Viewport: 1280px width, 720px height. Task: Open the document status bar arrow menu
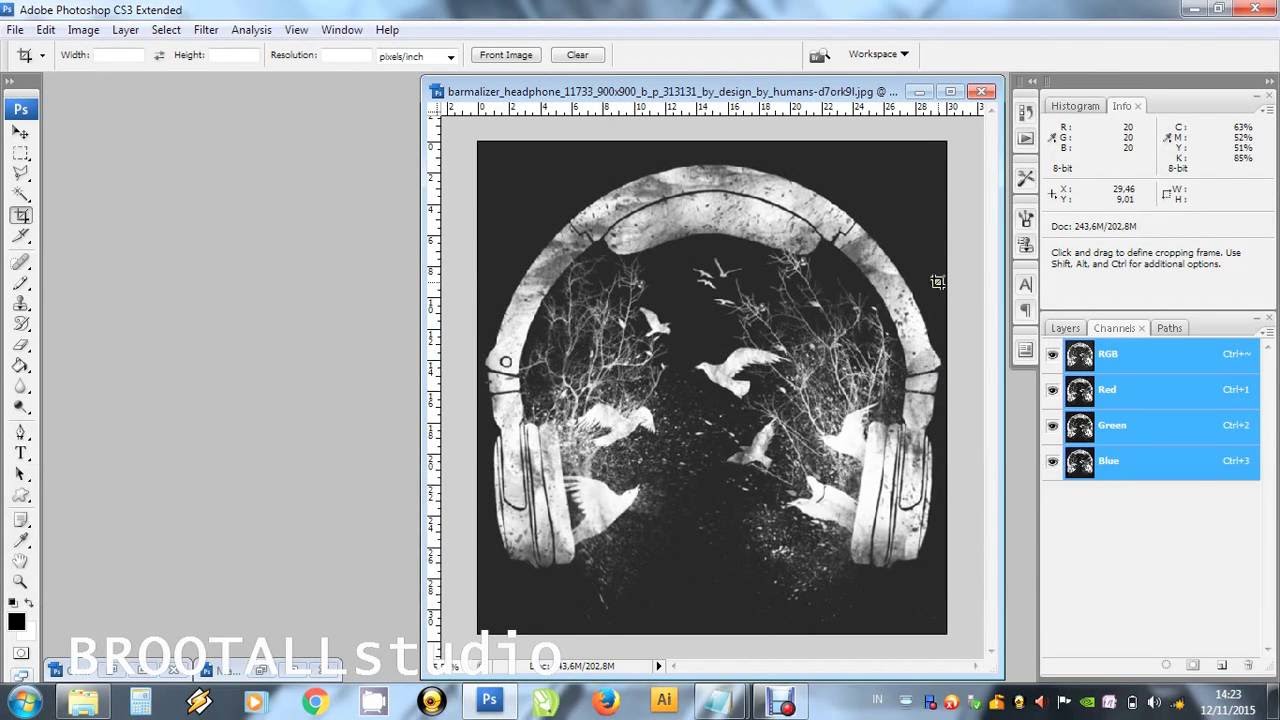coord(658,666)
